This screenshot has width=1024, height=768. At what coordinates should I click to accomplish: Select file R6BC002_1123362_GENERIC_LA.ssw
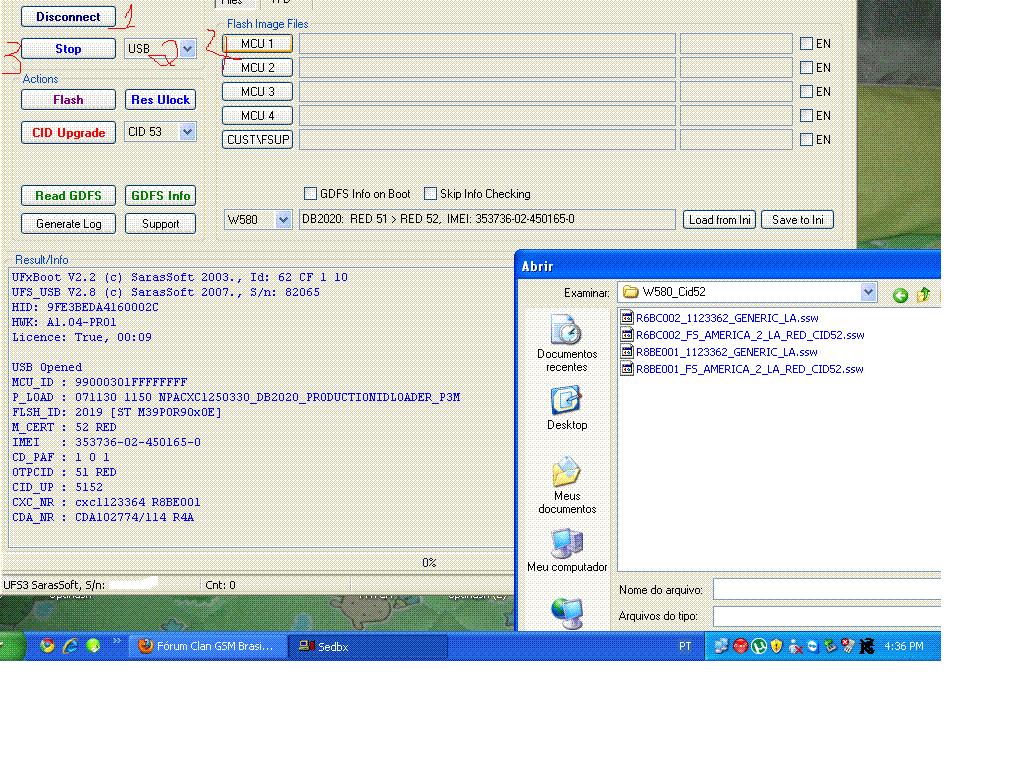click(719, 318)
